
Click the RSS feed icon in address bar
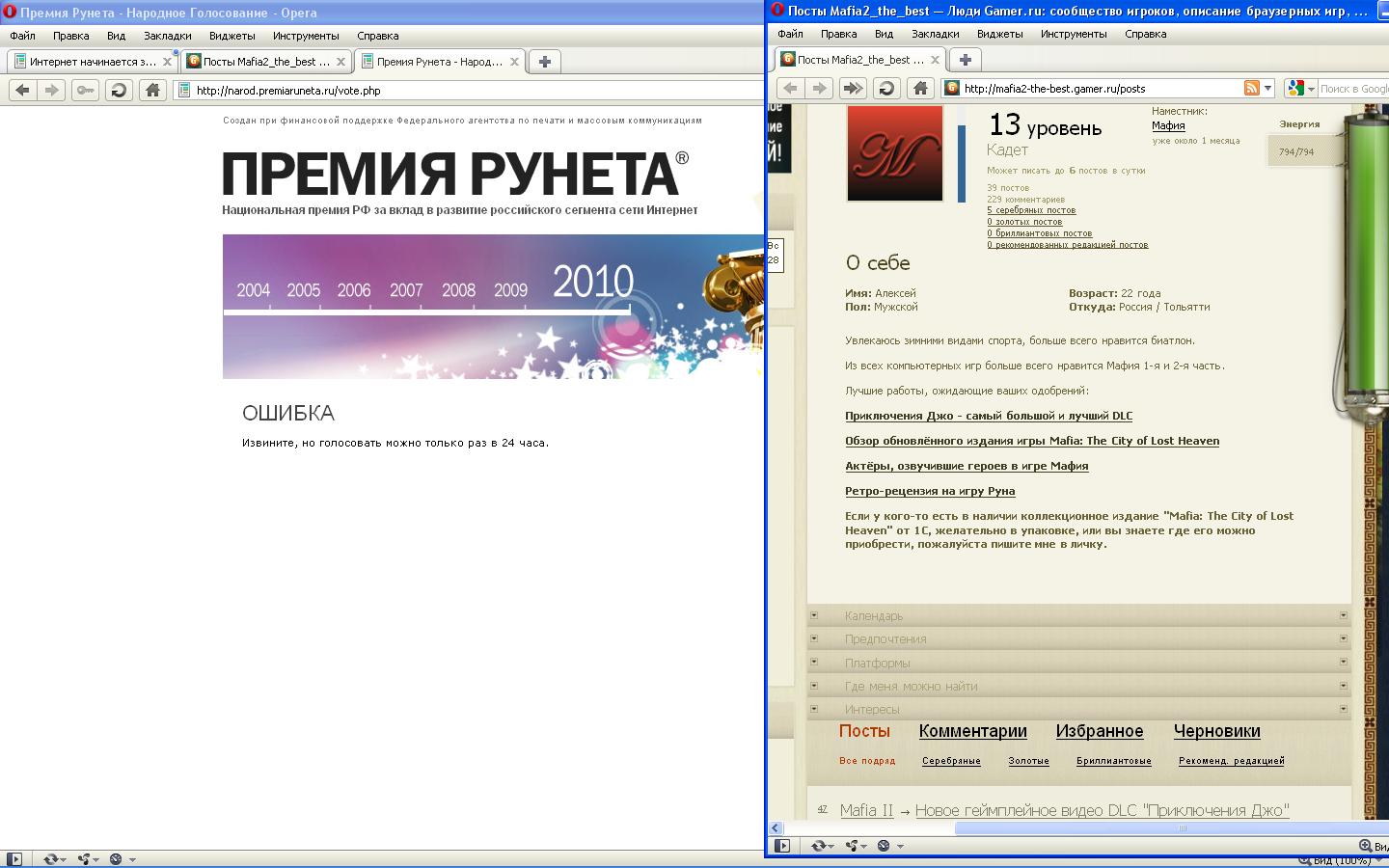point(1252,88)
